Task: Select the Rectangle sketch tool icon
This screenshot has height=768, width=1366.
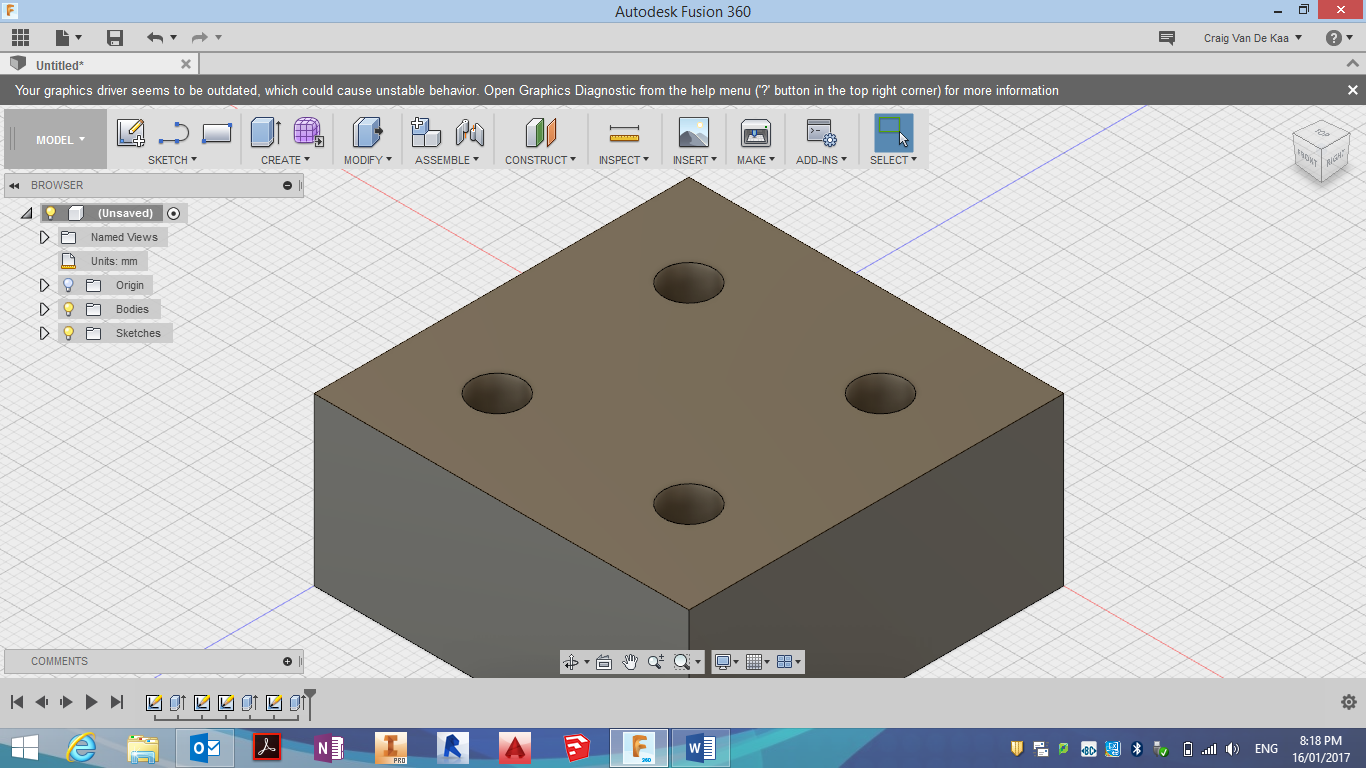Action: click(217, 133)
